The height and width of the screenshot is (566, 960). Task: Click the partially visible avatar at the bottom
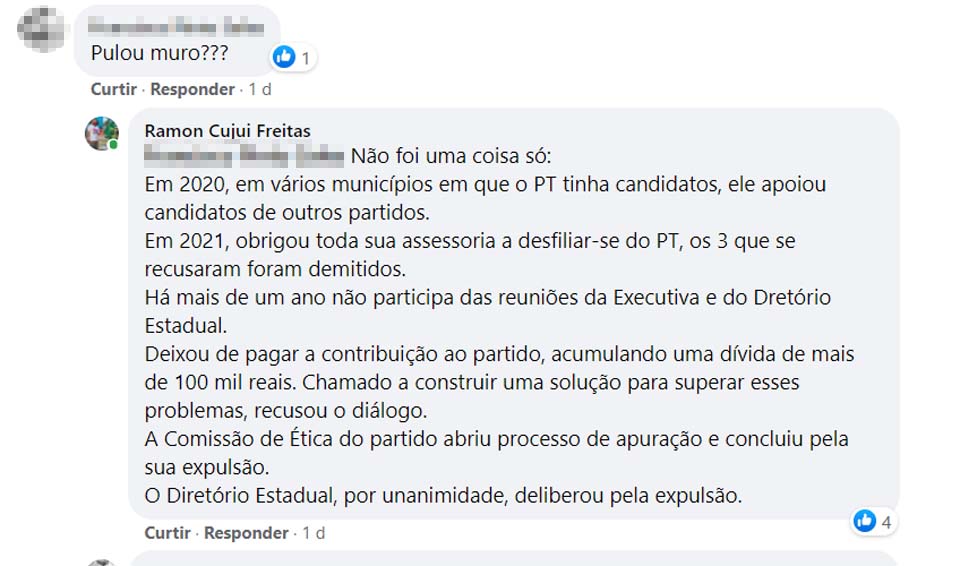(102, 562)
